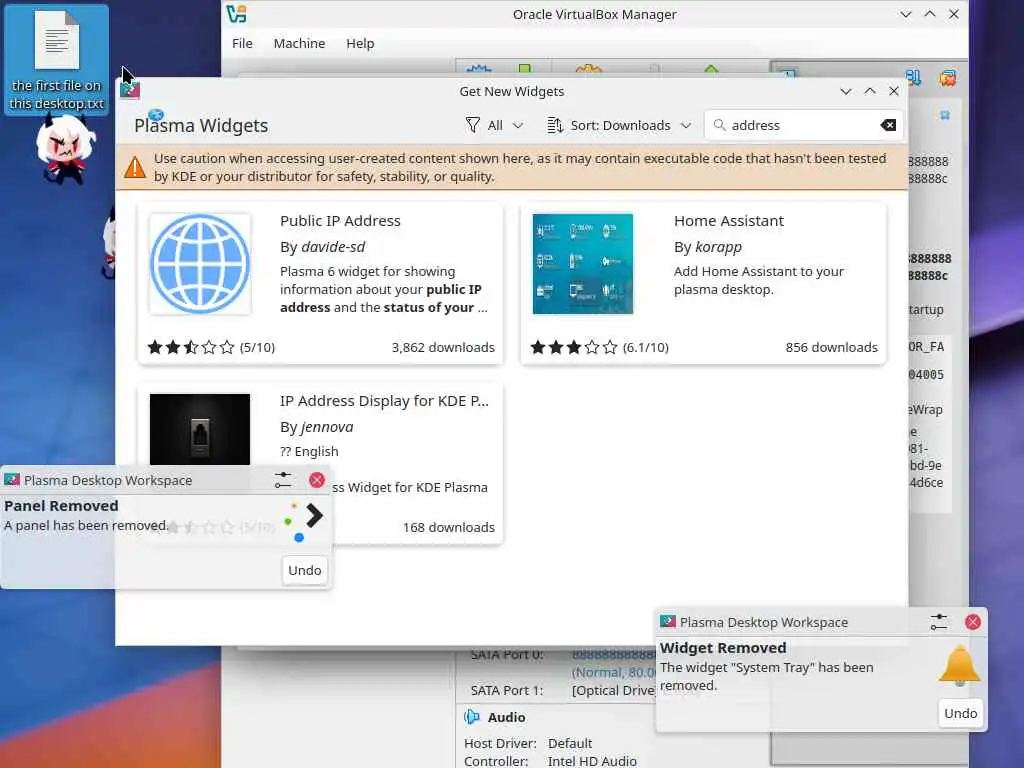1024x768 pixels.
Task: Undo the Widget Removed action
Action: [960, 713]
